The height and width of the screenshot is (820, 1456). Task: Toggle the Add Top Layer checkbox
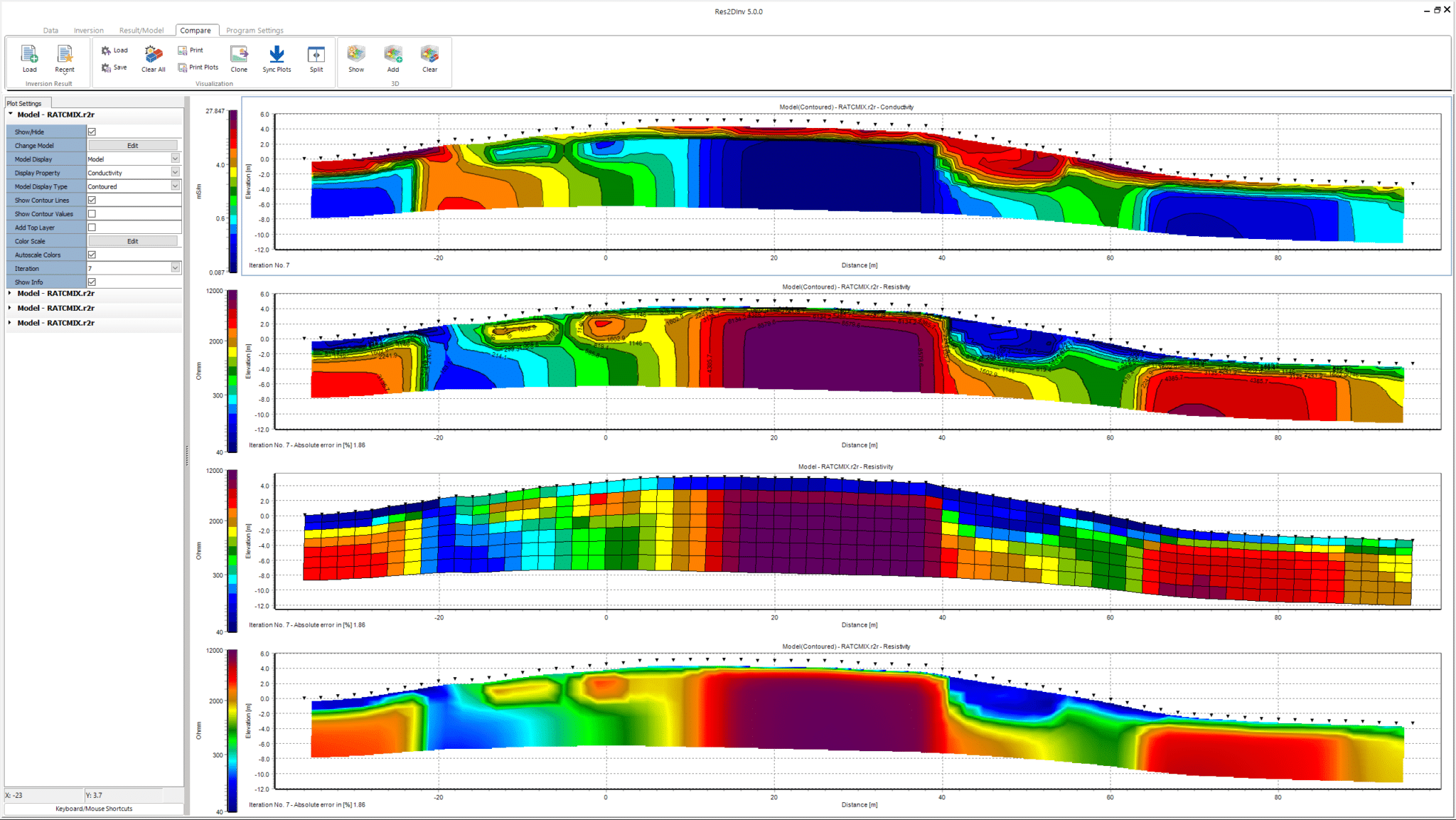pos(92,227)
